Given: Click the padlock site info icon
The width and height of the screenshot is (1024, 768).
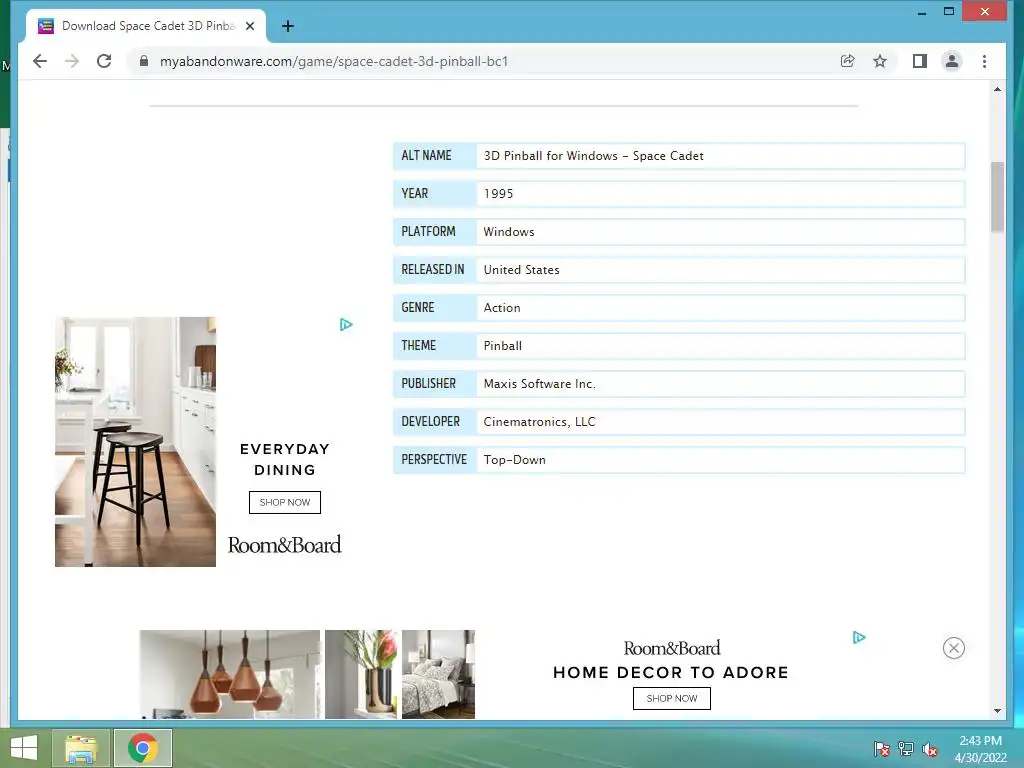Looking at the screenshot, I should (144, 61).
